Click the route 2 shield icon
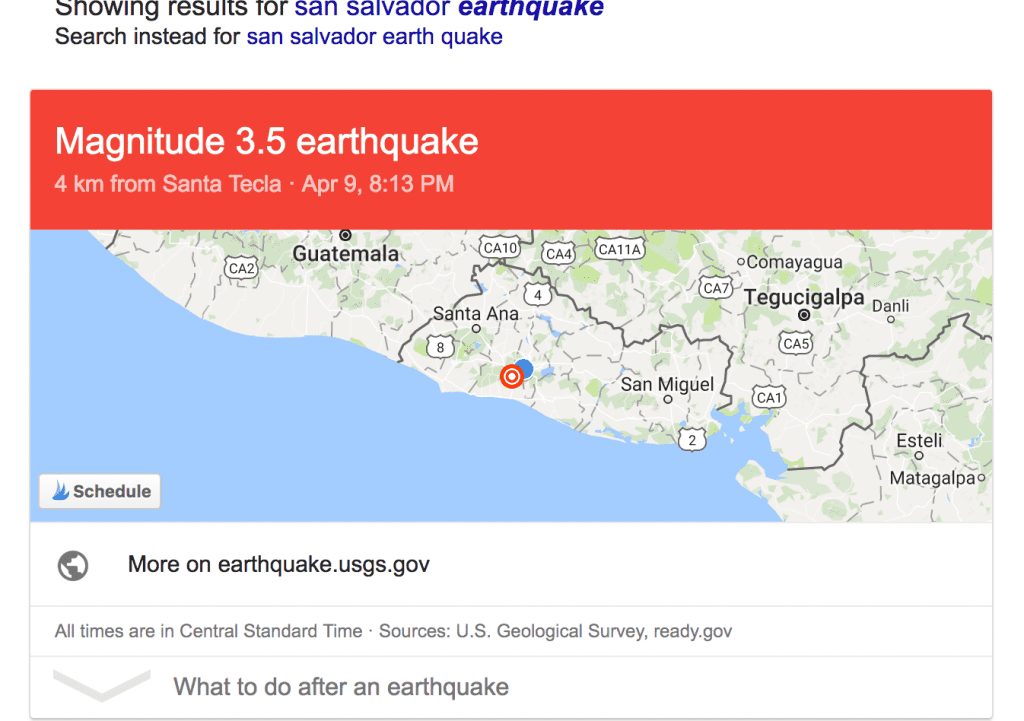The height and width of the screenshot is (721, 1024). 691,438
